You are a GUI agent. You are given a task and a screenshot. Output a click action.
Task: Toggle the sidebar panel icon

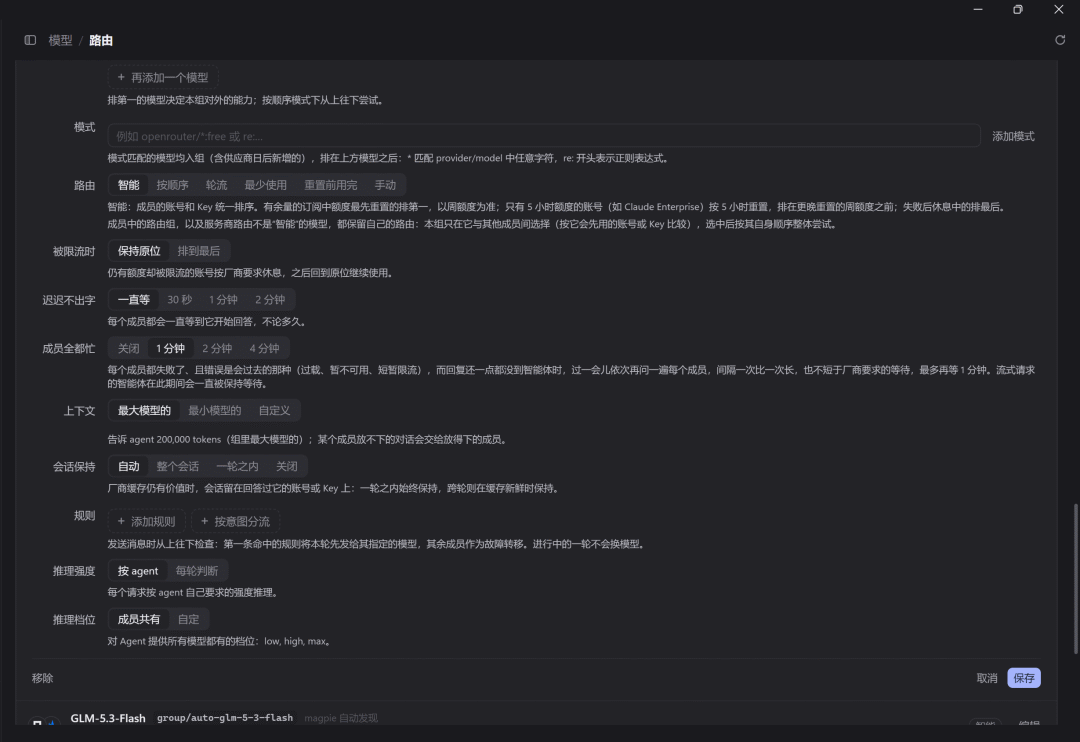point(30,40)
